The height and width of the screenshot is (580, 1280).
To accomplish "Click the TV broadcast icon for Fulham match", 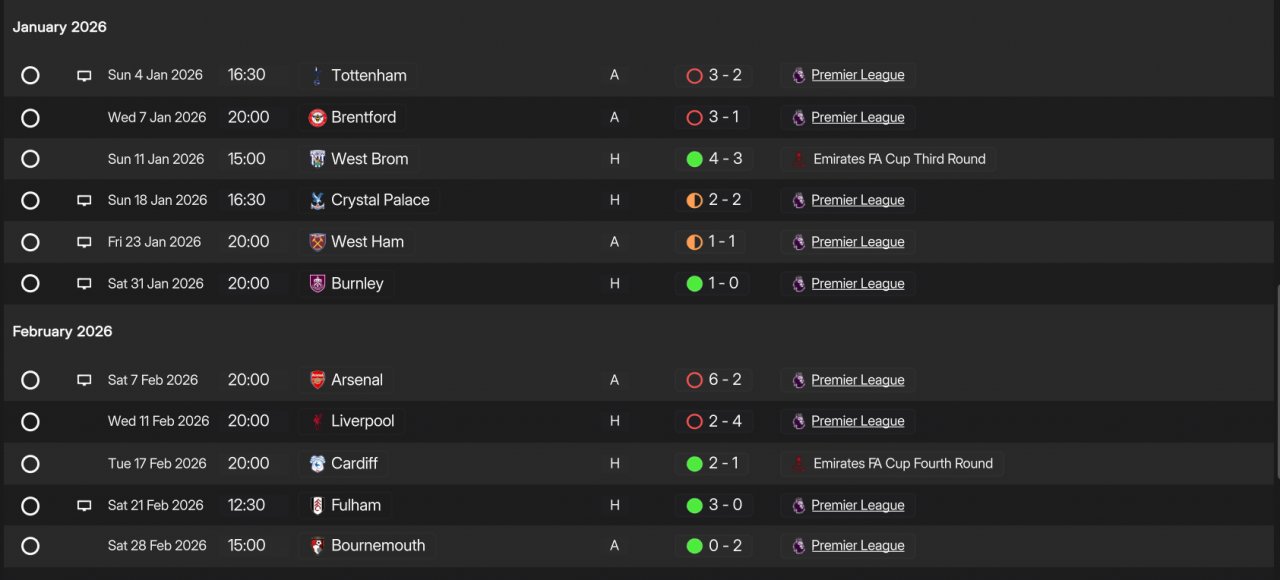I will (84, 506).
